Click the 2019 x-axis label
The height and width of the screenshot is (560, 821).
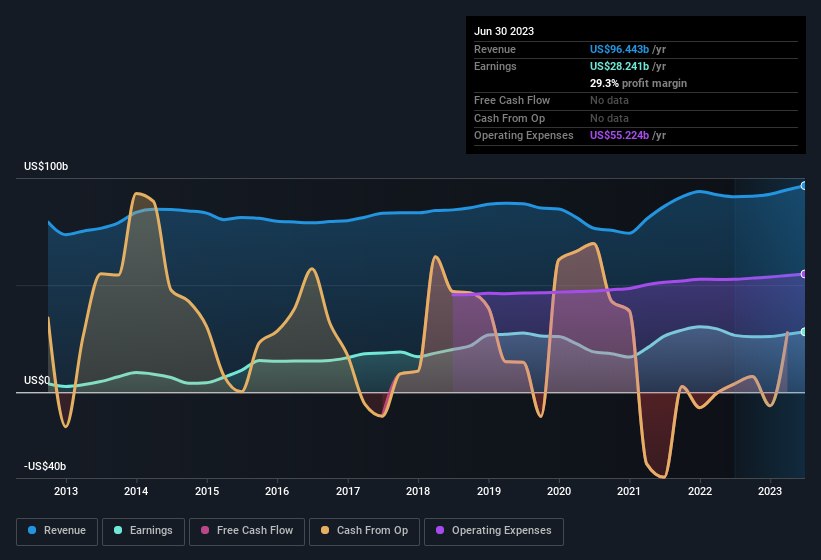489,491
